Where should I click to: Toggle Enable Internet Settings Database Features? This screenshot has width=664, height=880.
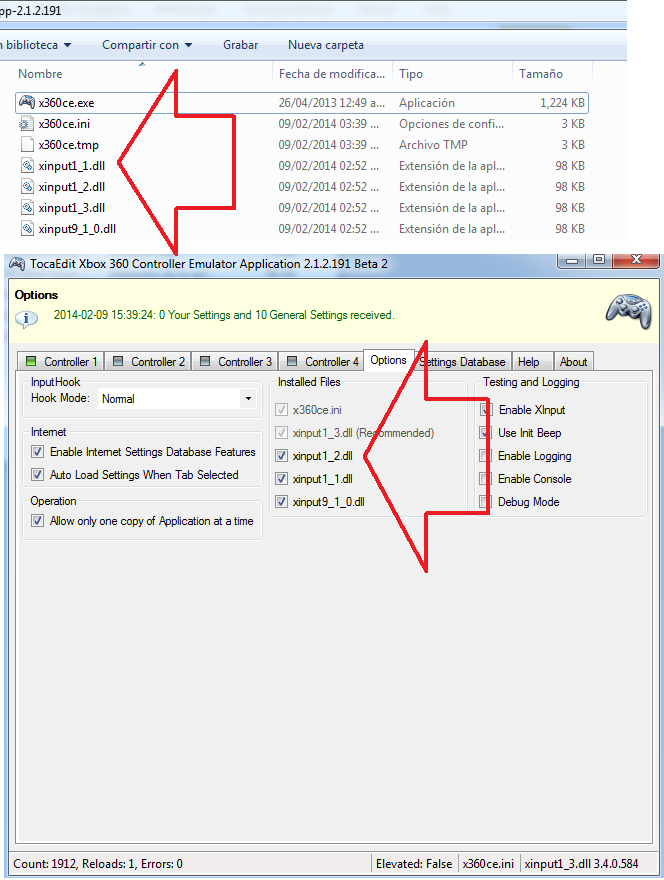click(x=38, y=452)
